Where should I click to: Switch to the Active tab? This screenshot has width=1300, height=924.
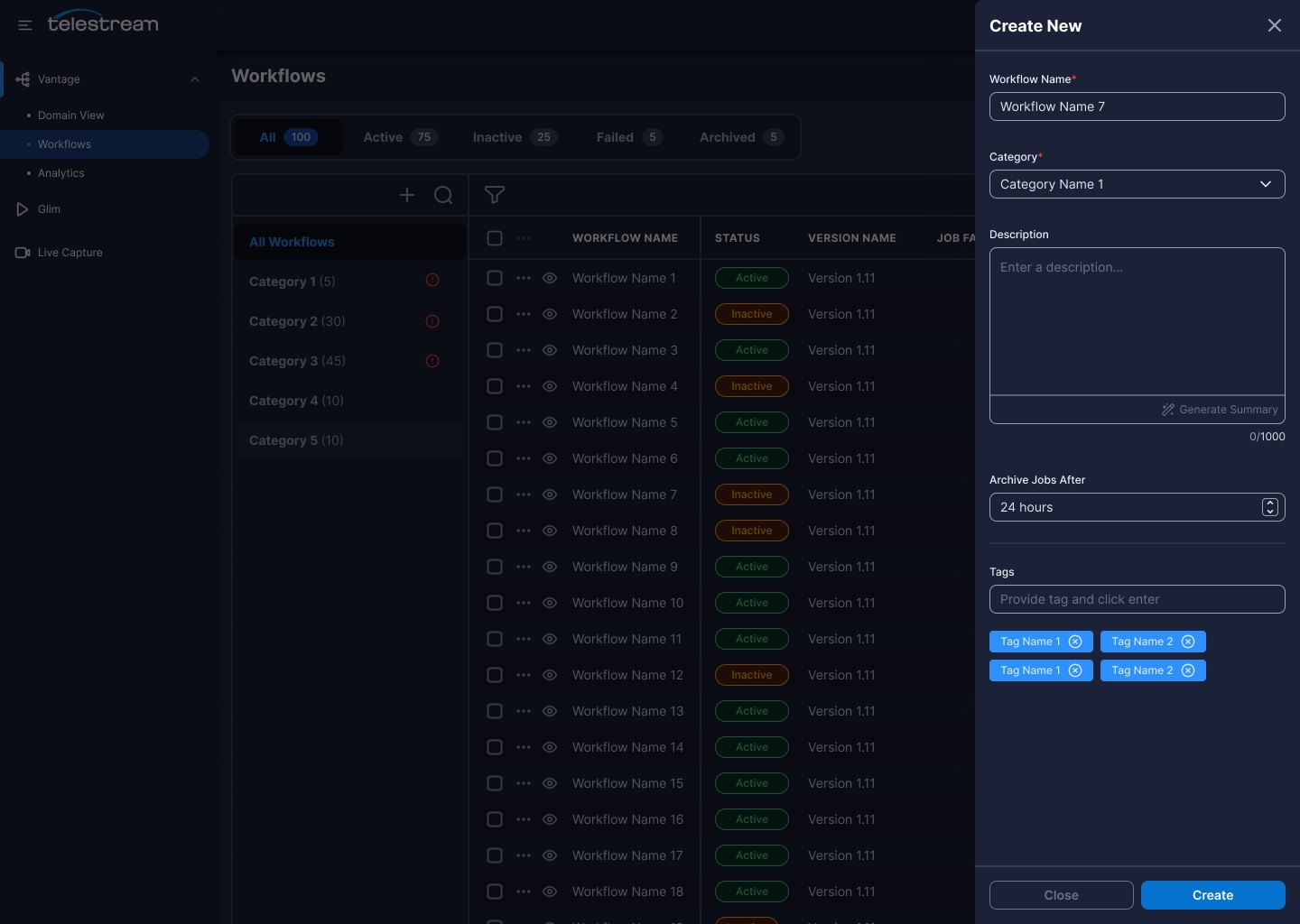tap(400, 137)
